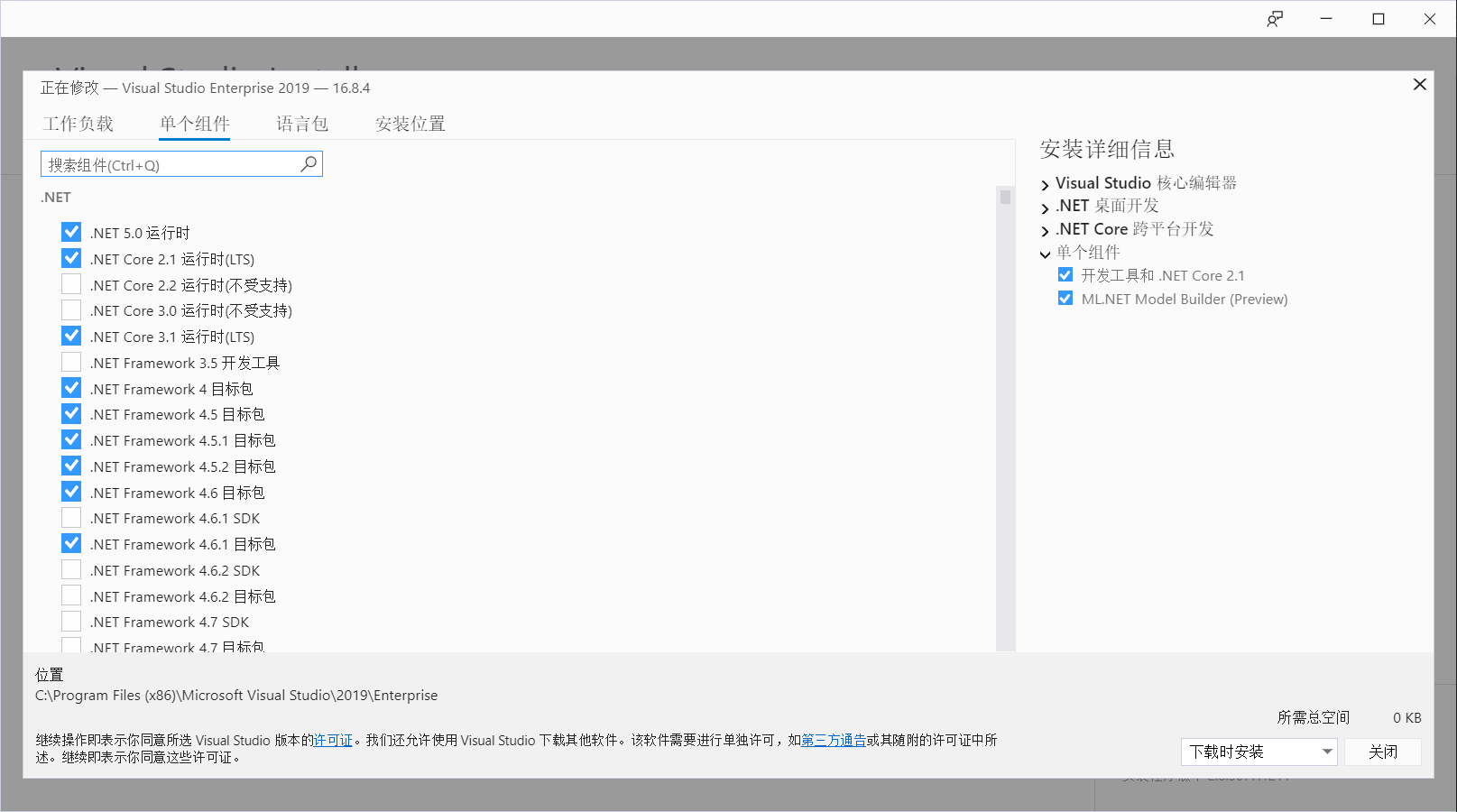Switch to the 语言包 tab

(x=301, y=124)
